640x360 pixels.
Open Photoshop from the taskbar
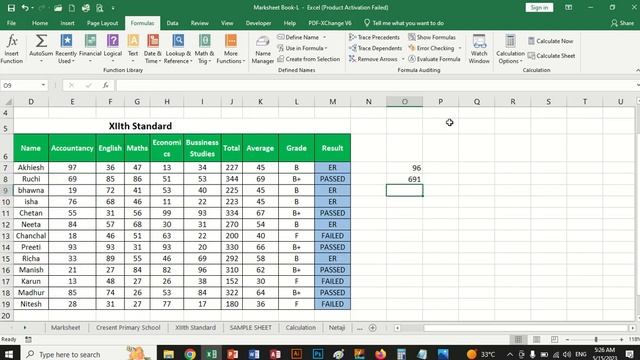coord(318,354)
